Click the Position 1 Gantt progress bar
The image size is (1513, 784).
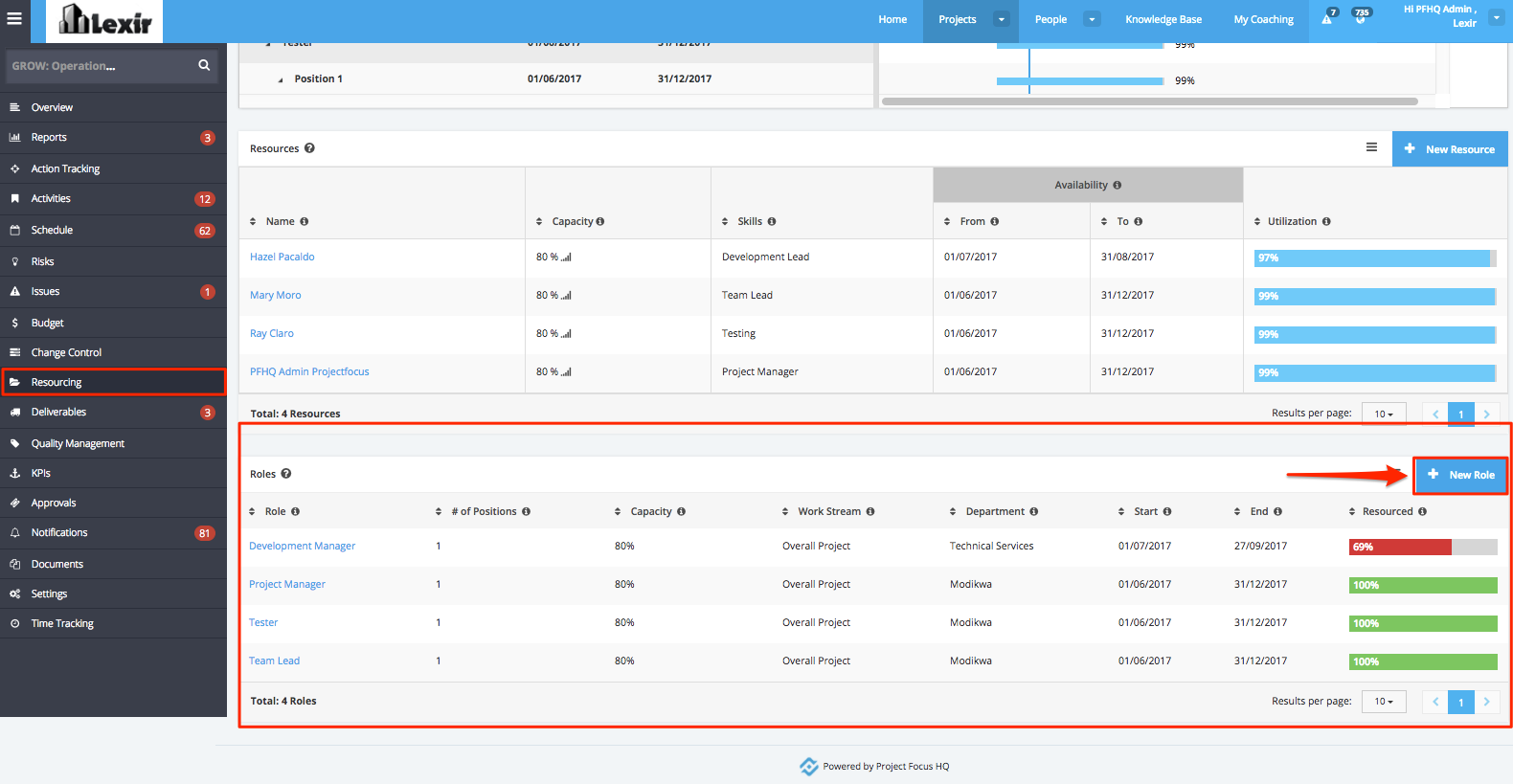pos(1080,81)
